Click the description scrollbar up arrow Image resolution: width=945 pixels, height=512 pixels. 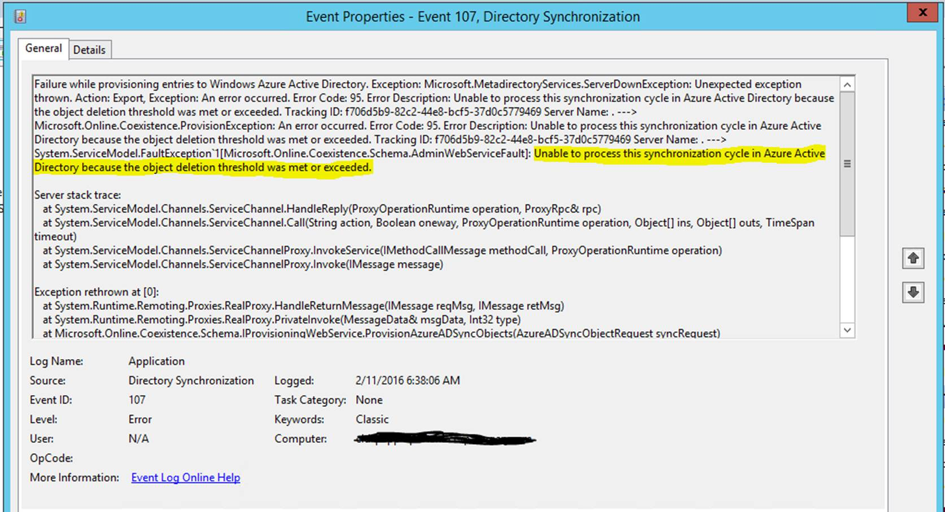click(847, 84)
